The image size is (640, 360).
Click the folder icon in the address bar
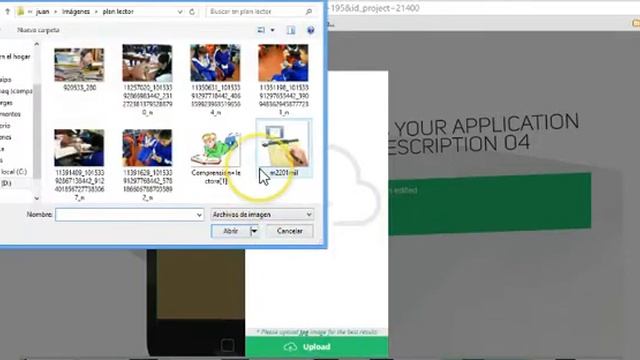click(20, 12)
